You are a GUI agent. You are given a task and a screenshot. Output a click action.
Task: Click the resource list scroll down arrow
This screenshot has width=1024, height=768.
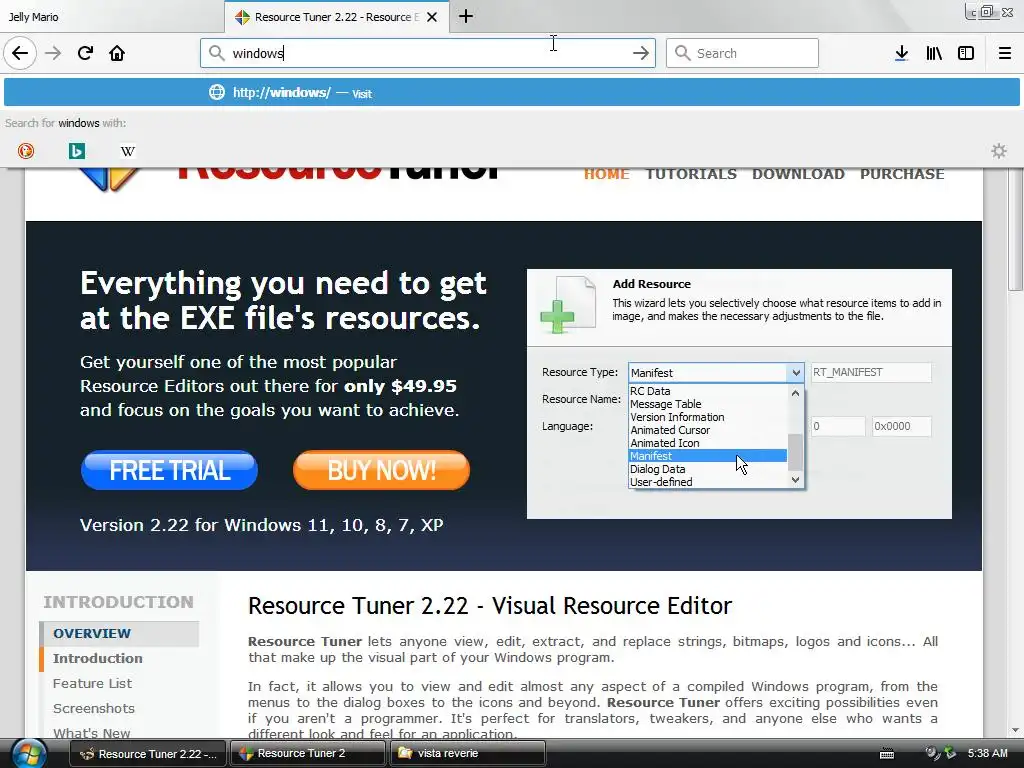pos(795,480)
